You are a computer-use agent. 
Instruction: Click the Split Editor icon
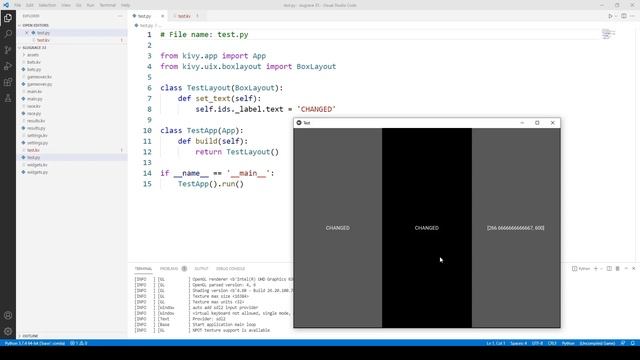[x=624, y=16]
